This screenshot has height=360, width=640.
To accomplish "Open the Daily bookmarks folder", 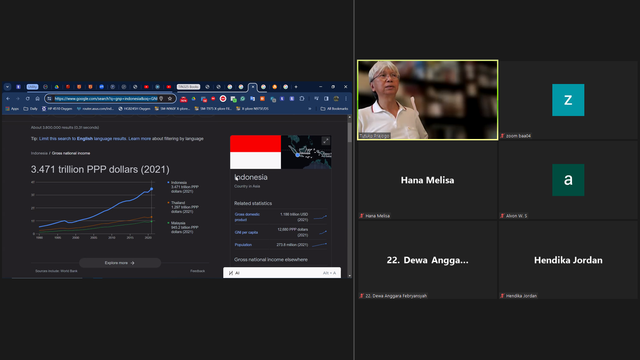I will tap(31, 109).
